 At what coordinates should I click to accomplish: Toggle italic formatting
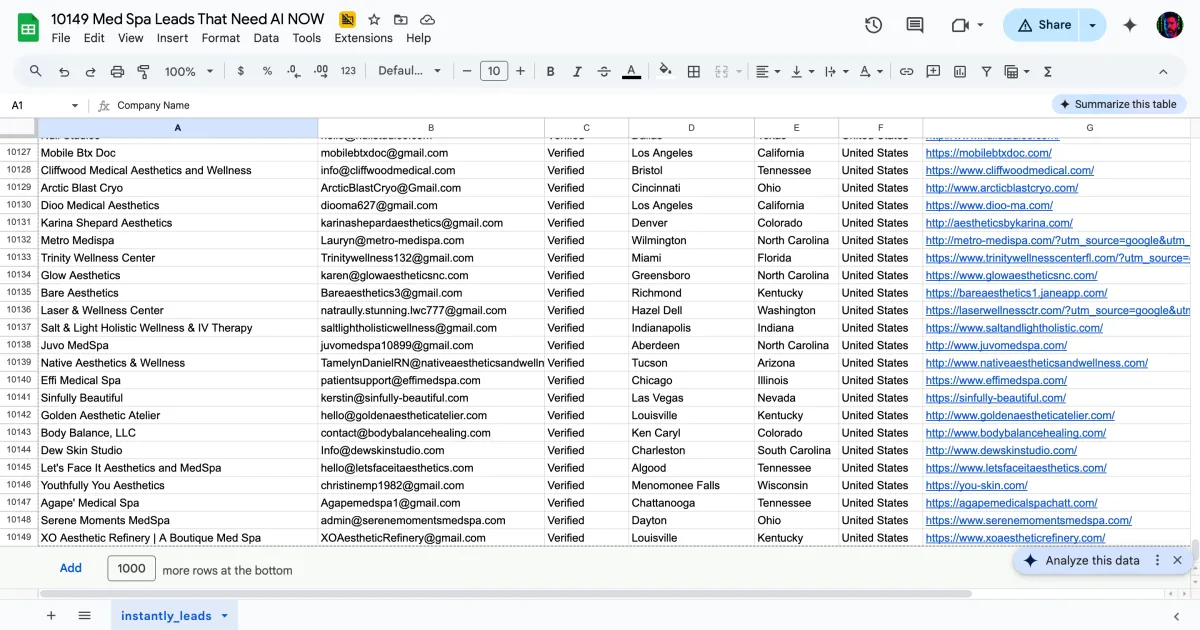pos(577,71)
